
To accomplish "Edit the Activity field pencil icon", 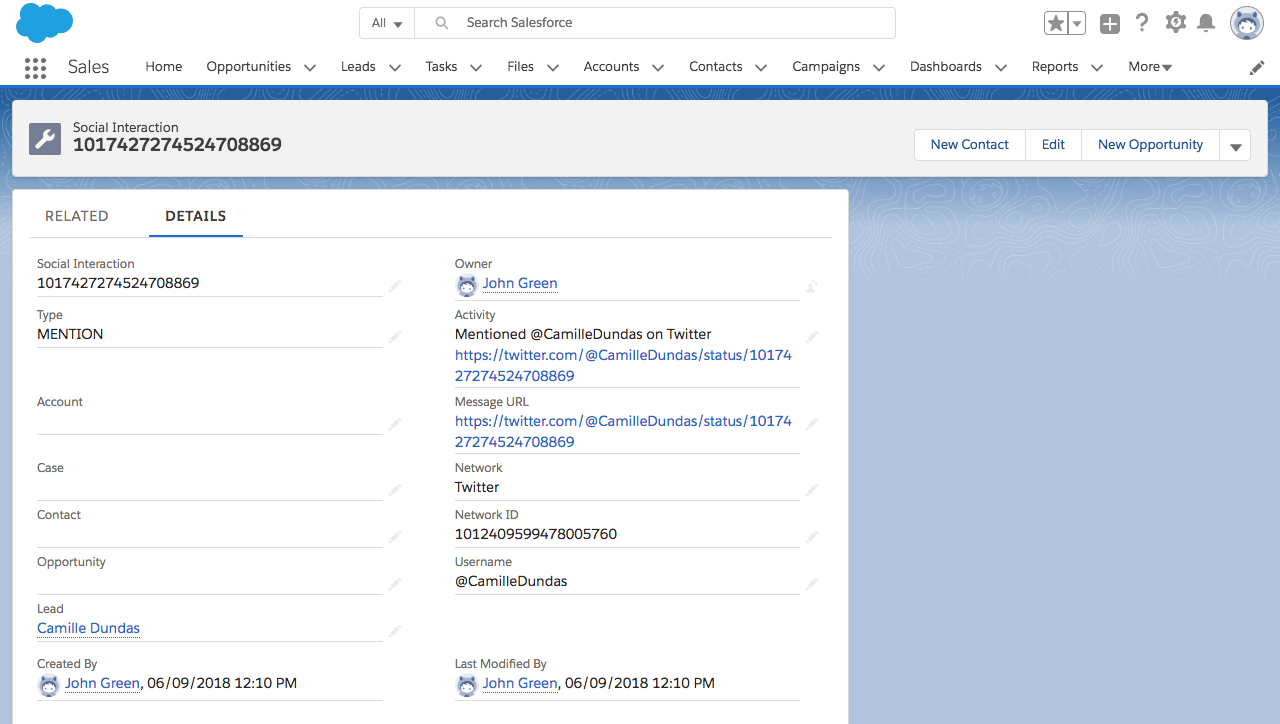I will pyautogui.click(x=812, y=337).
